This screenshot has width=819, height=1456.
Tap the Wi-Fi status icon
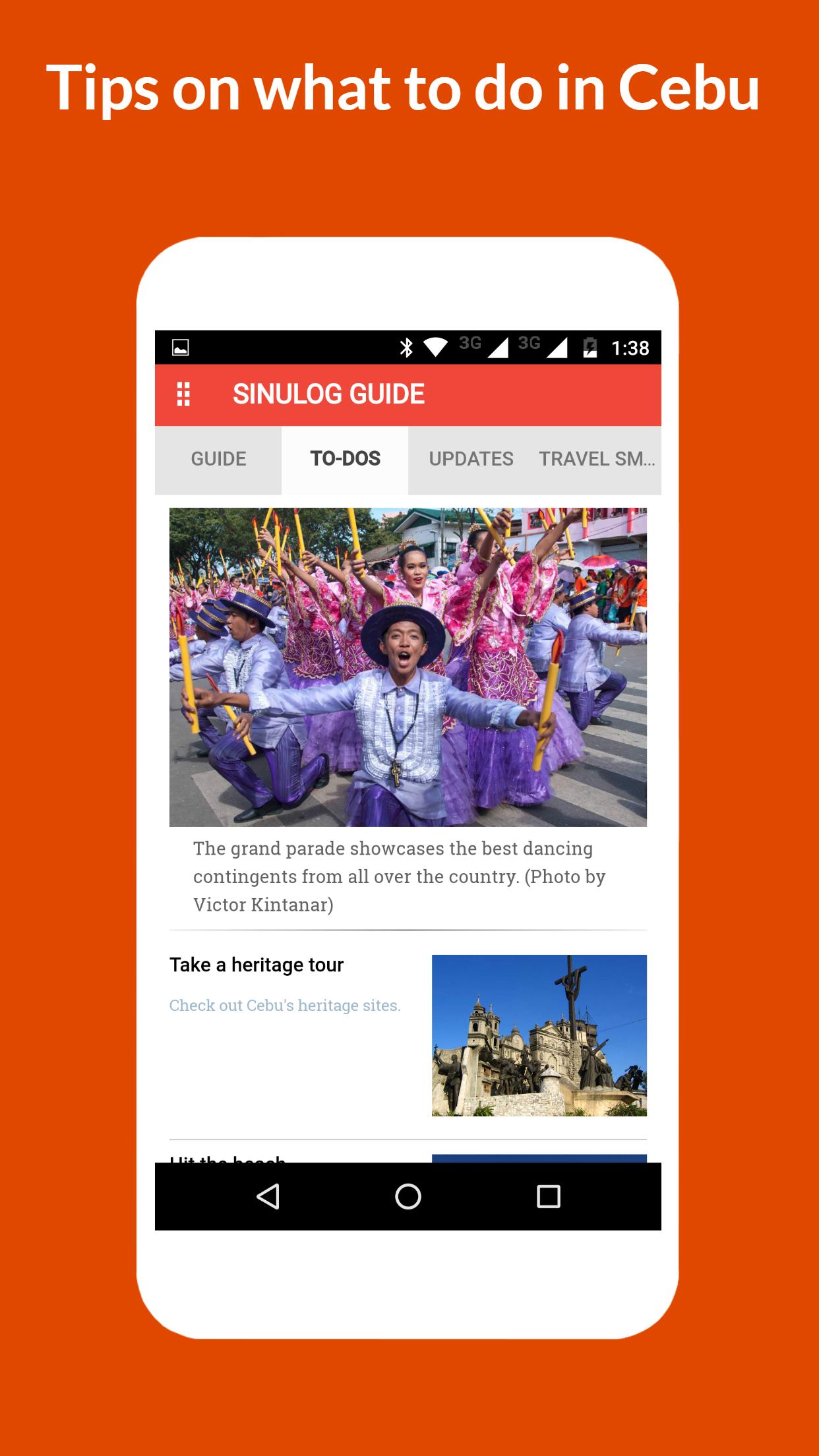tap(435, 348)
